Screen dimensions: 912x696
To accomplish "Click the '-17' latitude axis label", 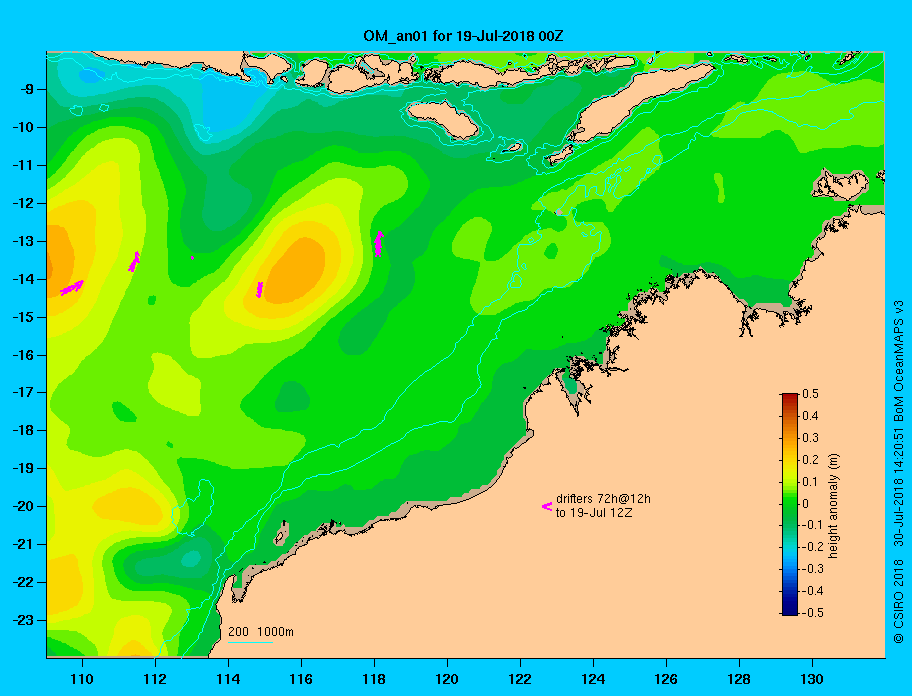I will (23, 392).
